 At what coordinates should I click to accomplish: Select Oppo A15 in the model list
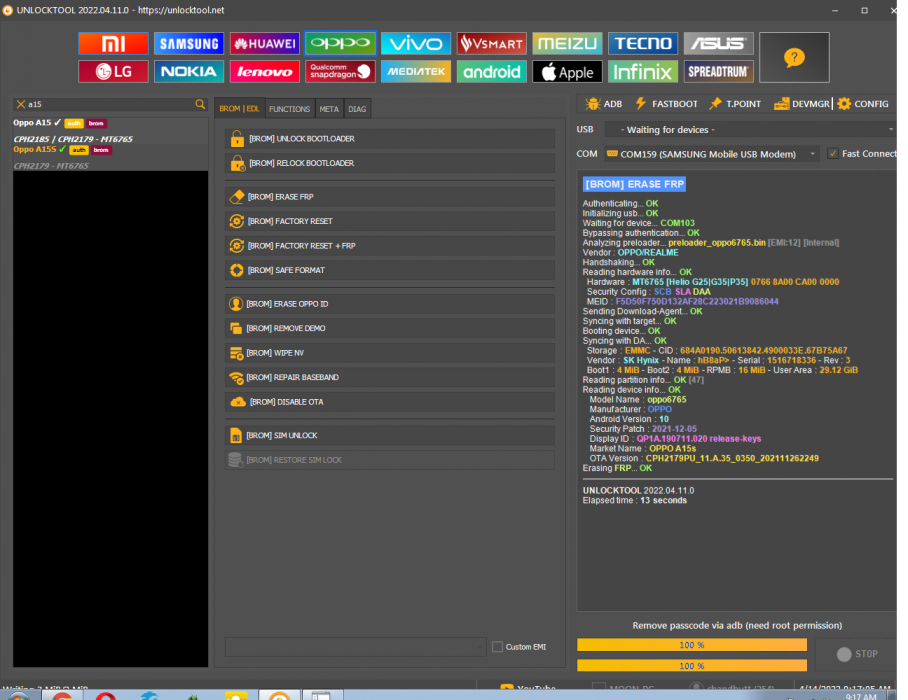110,130
